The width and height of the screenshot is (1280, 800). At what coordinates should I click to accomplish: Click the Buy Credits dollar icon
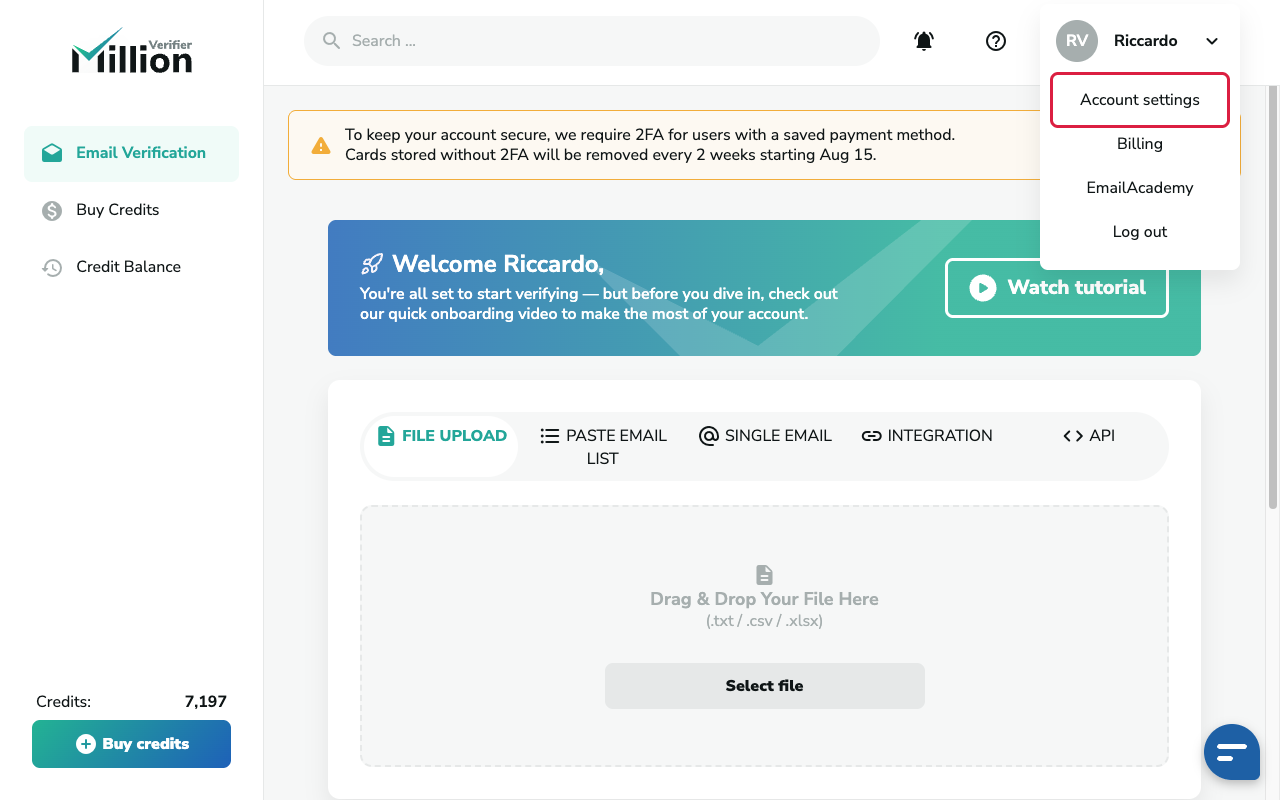click(52, 210)
